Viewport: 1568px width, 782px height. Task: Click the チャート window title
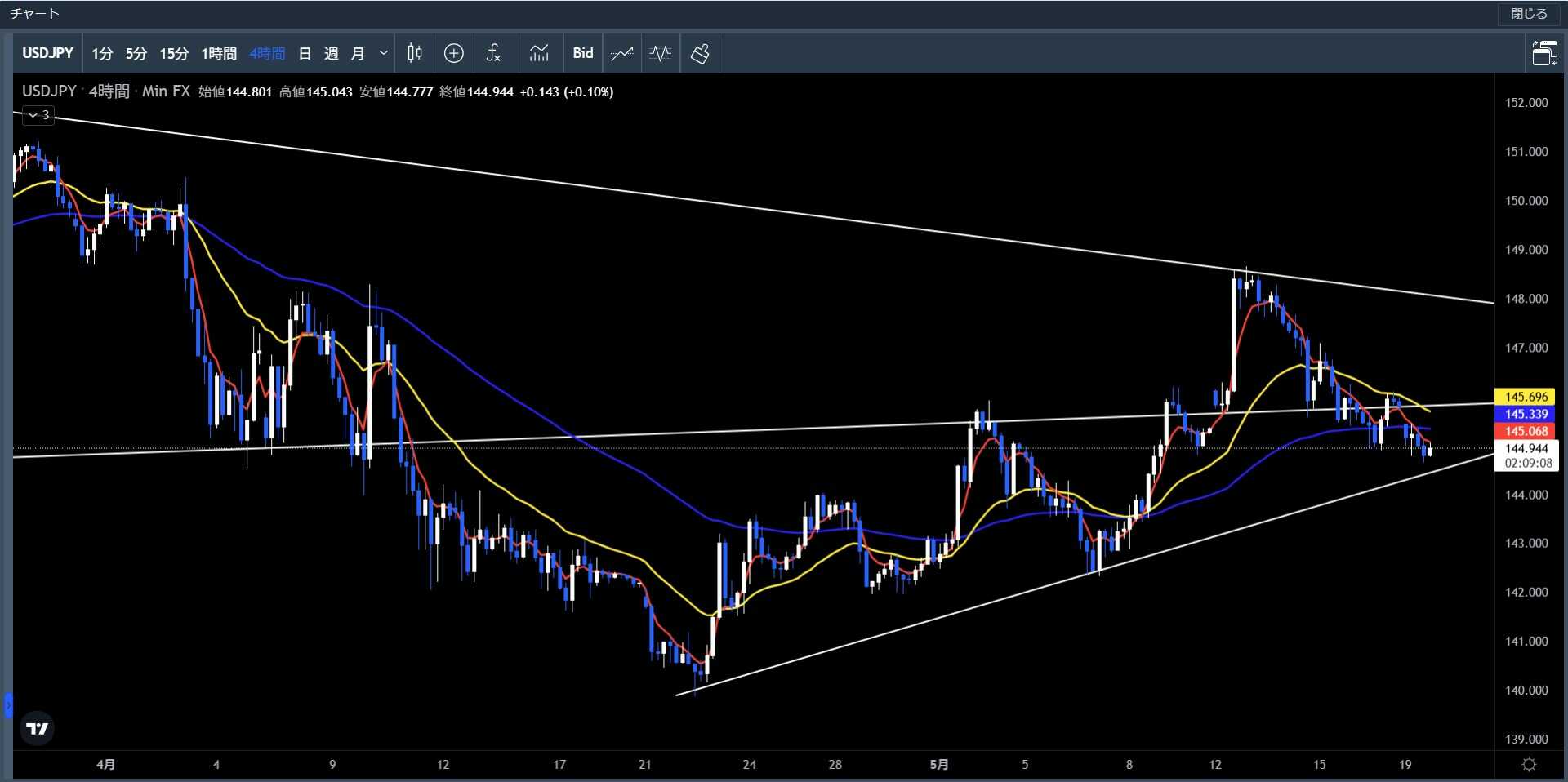point(34,14)
